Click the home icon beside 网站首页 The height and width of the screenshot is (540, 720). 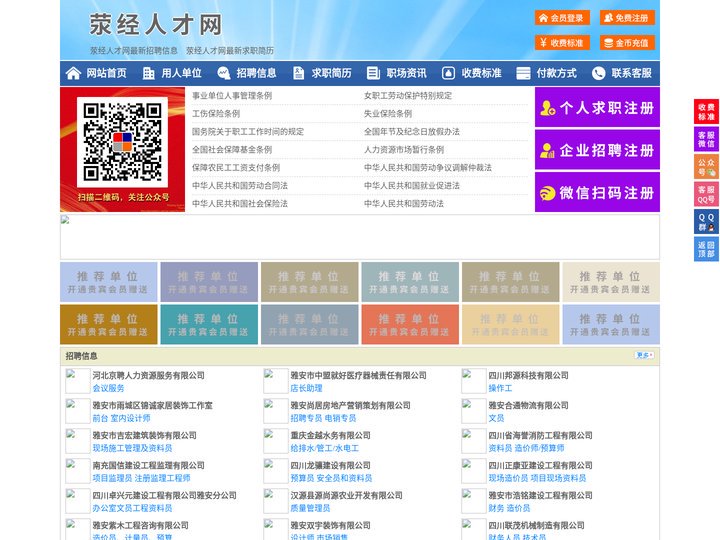[73, 73]
